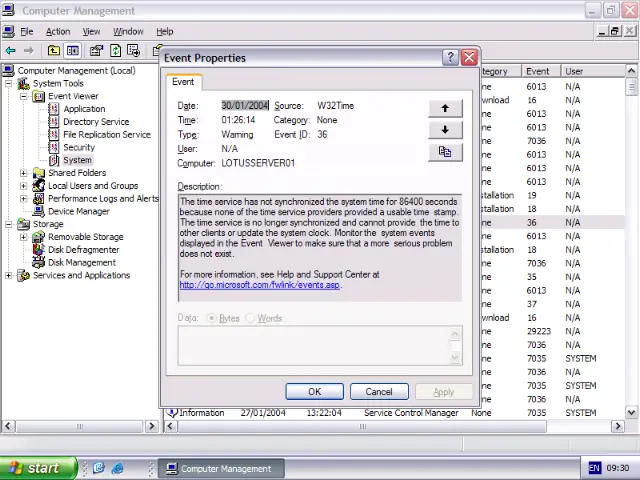Select the Application log icon

[x=53, y=109]
